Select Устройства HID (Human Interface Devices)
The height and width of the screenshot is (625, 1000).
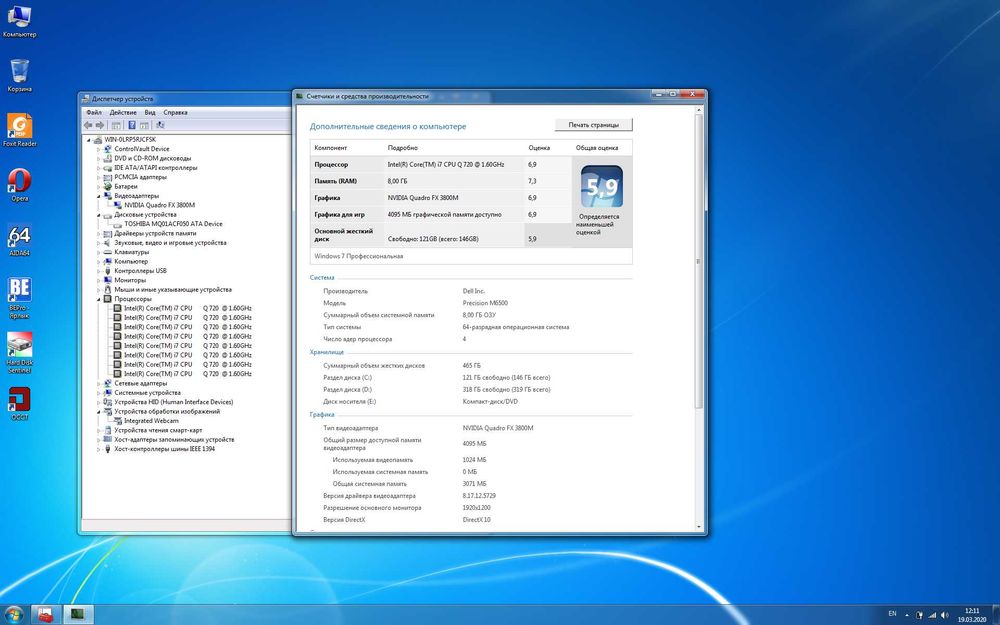click(173, 402)
